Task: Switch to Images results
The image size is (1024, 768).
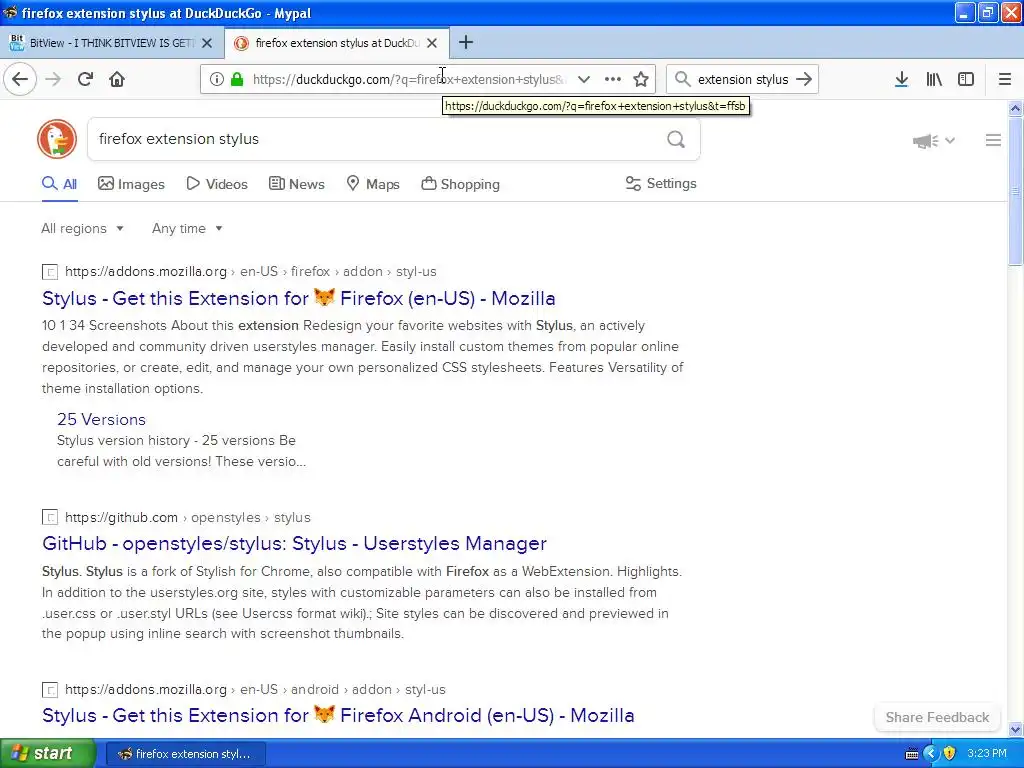Action: tap(131, 184)
